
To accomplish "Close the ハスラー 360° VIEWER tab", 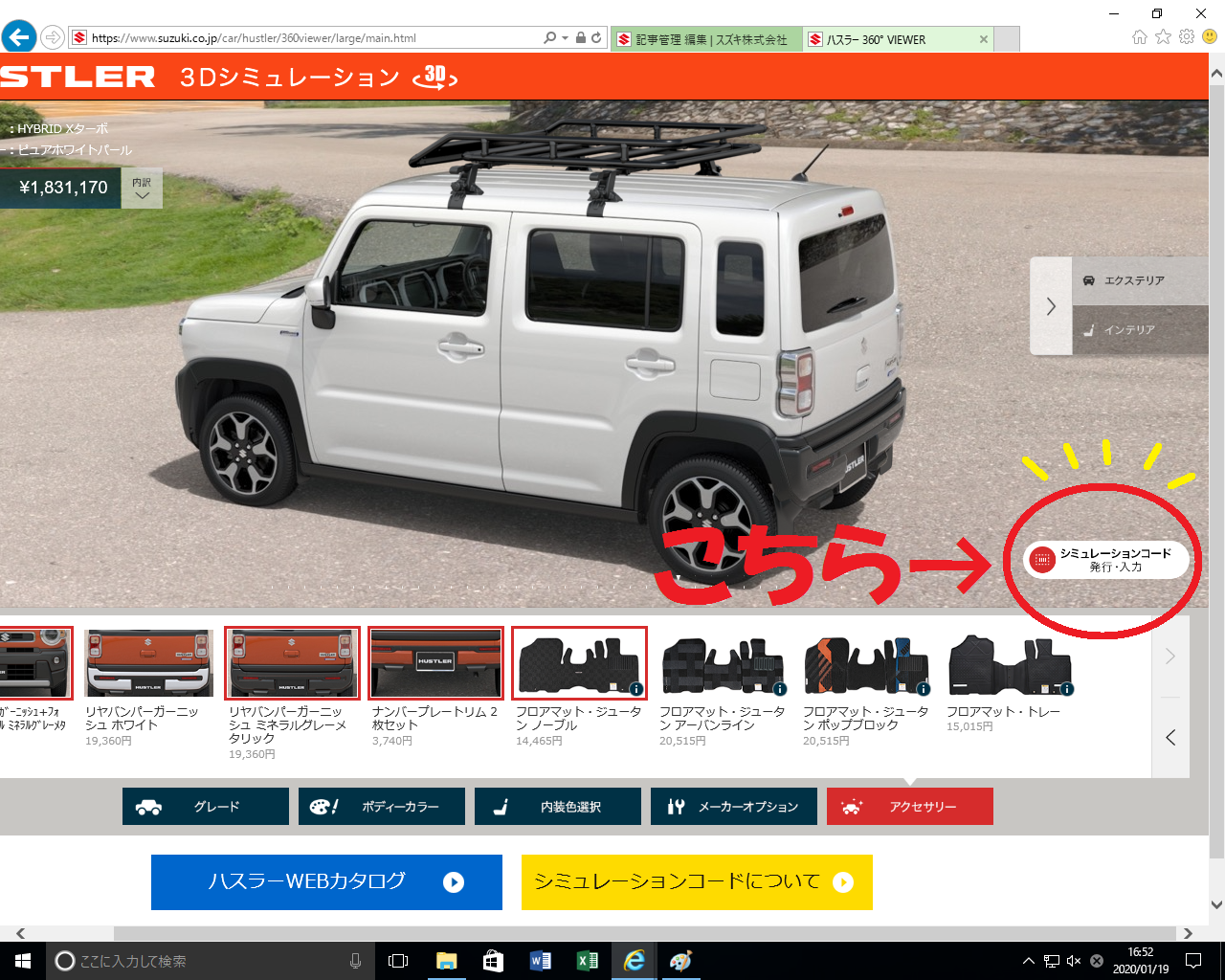I will (983, 39).
